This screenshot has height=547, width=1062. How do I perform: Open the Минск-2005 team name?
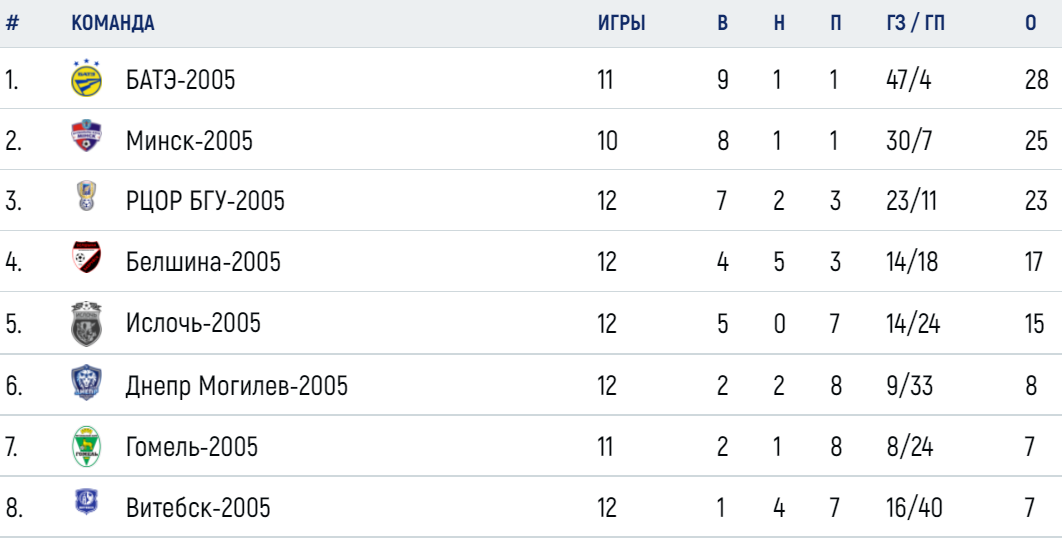click(x=189, y=141)
